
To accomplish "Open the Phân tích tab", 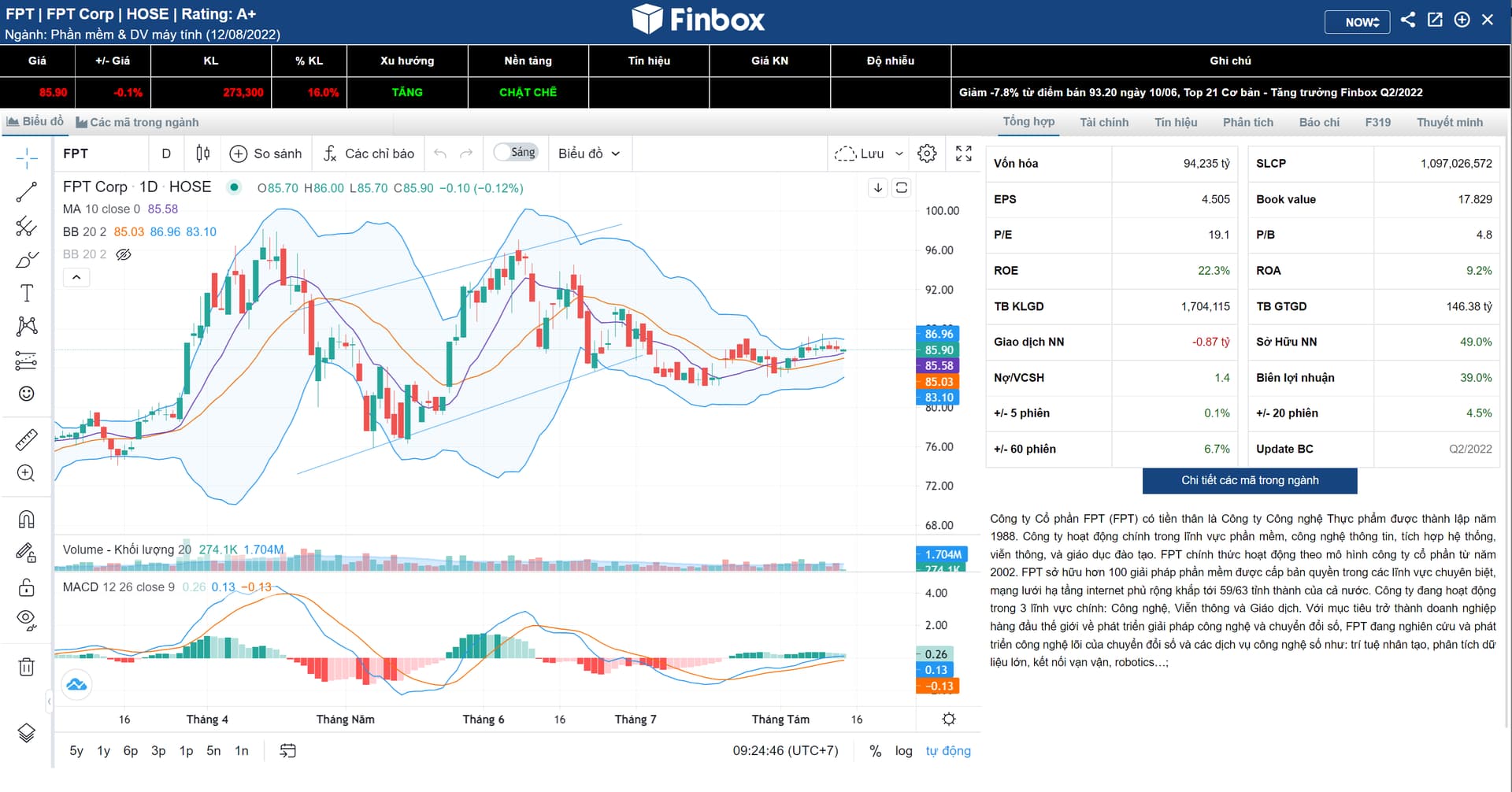I will pyautogui.click(x=1248, y=122).
